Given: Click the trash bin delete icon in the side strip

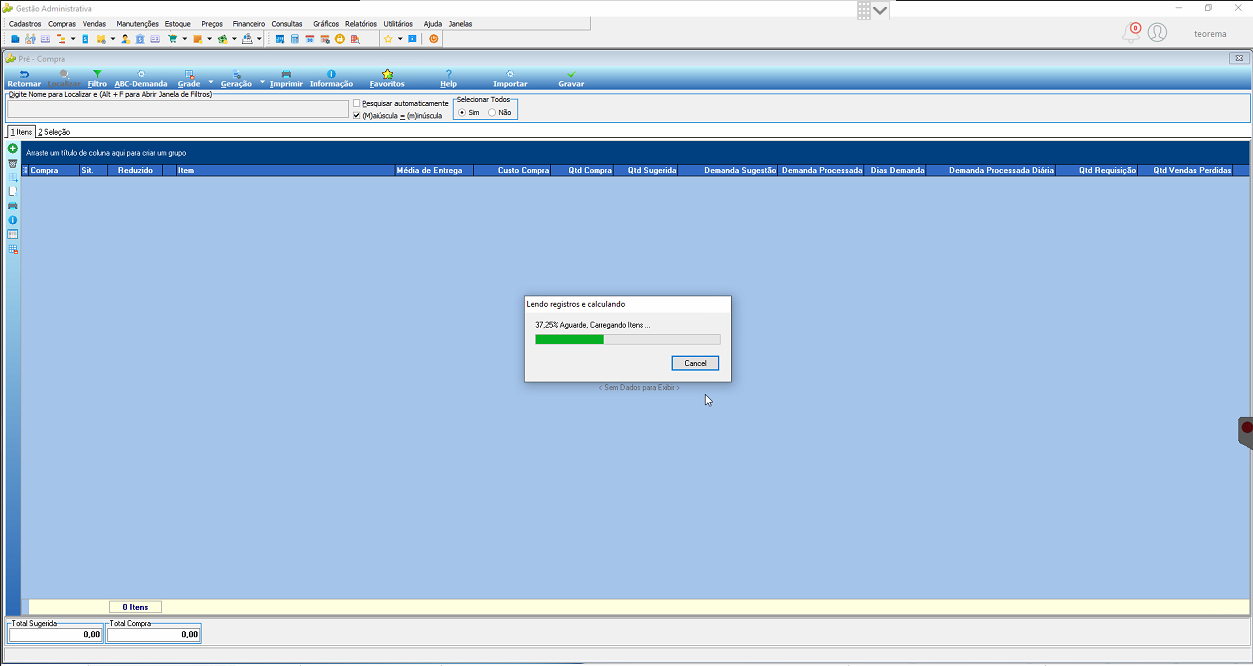Looking at the screenshot, I should (x=13, y=163).
